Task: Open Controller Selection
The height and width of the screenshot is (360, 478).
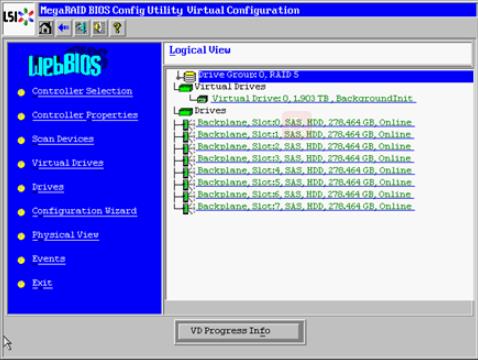Action: pyautogui.click(x=82, y=91)
